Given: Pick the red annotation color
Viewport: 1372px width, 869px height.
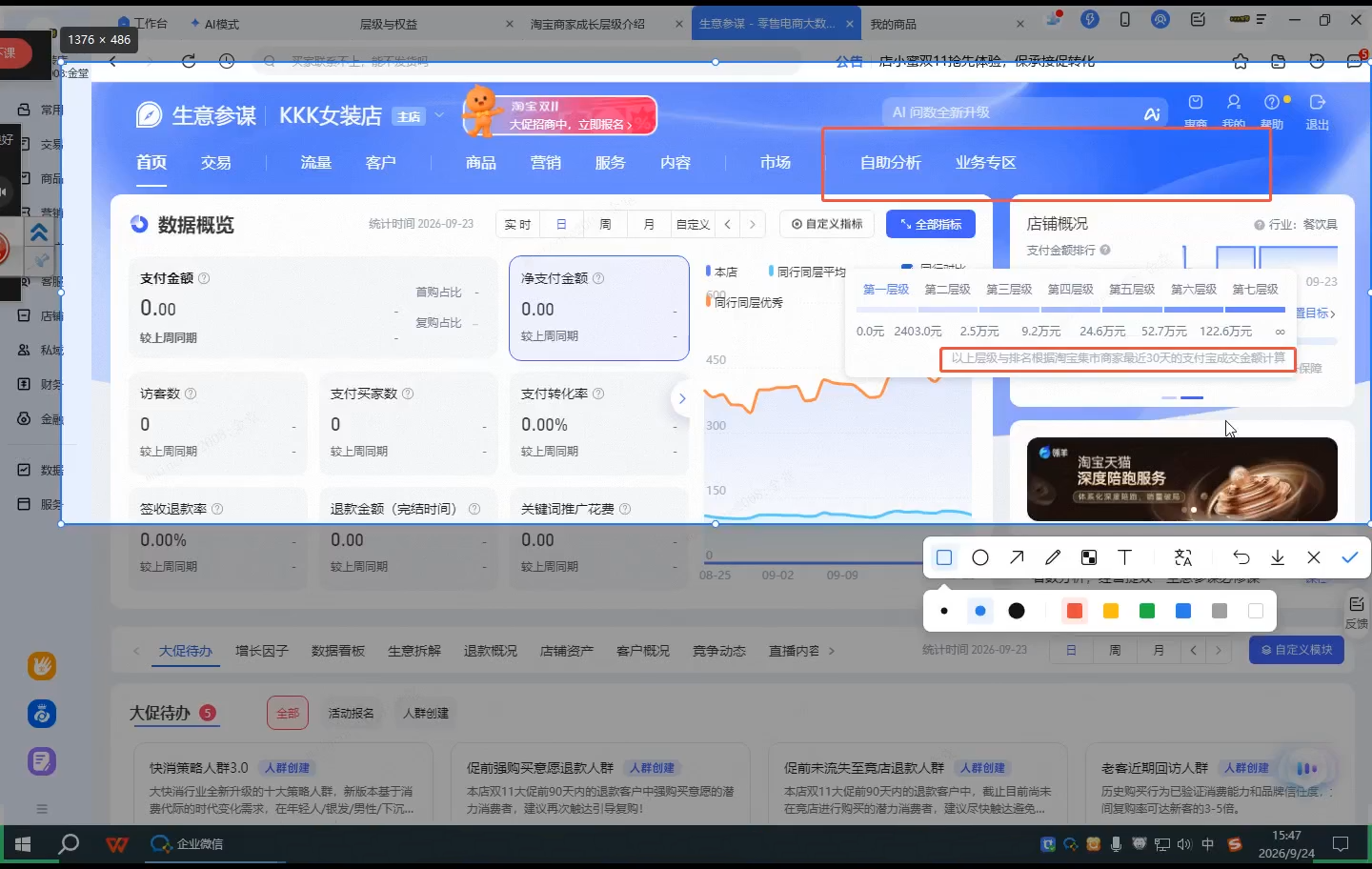Looking at the screenshot, I should tap(1075, 611).
